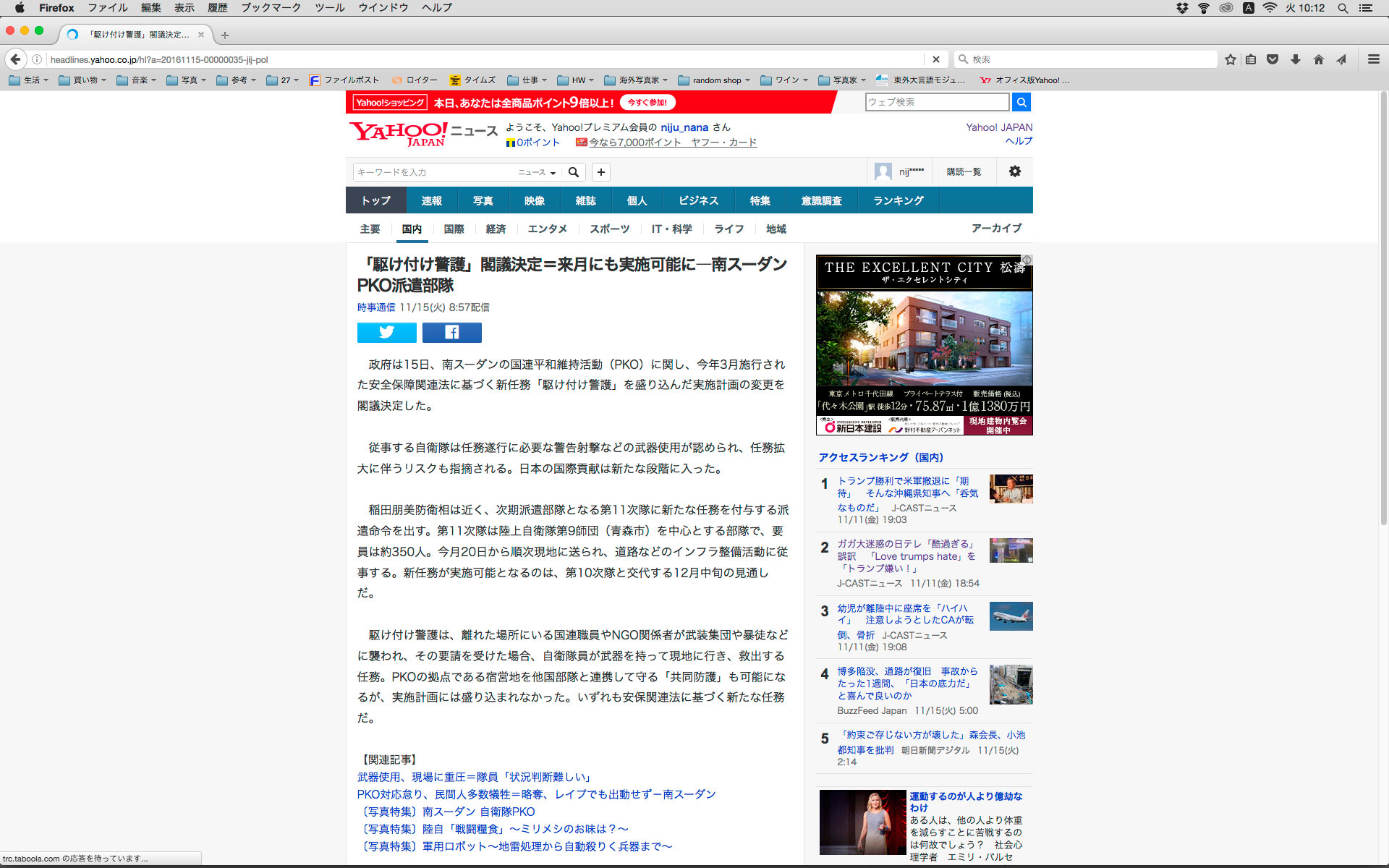Open 海外写真家 bookmarks folder dropdown
The image size is (1389, 868).
636,80
